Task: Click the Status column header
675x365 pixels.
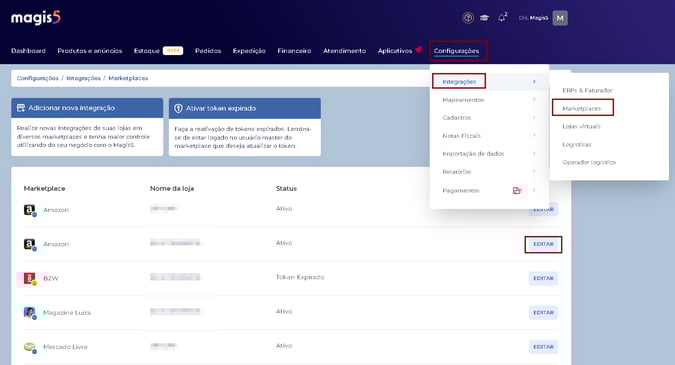Action: click(x=286, y=189)
